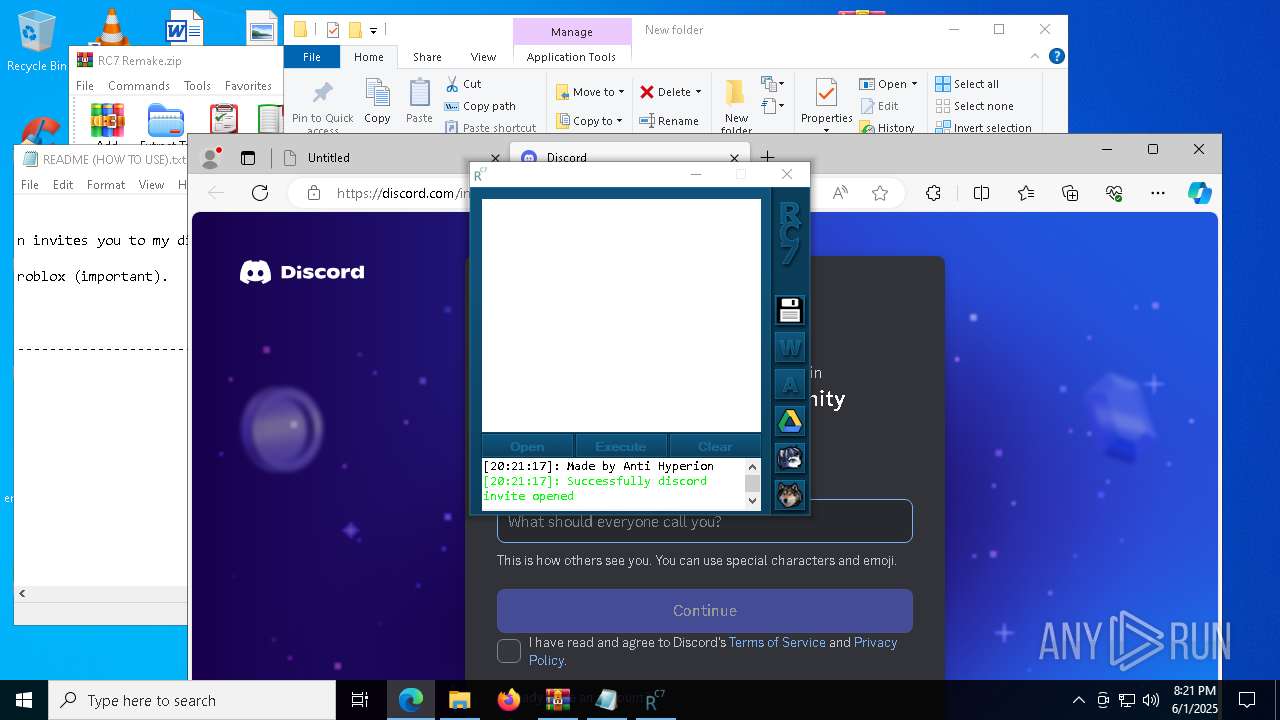This screenshot has height=720, width=1280.
Task: Switch to the Untitled browser tab
Action: pyautogui.click(x=390, y=157)
